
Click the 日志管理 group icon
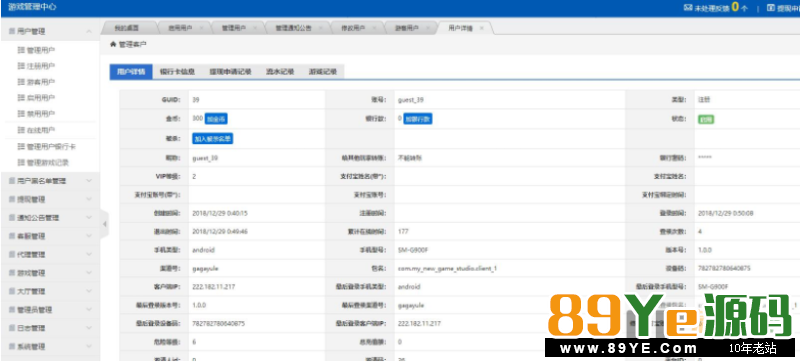coord(12,328)
